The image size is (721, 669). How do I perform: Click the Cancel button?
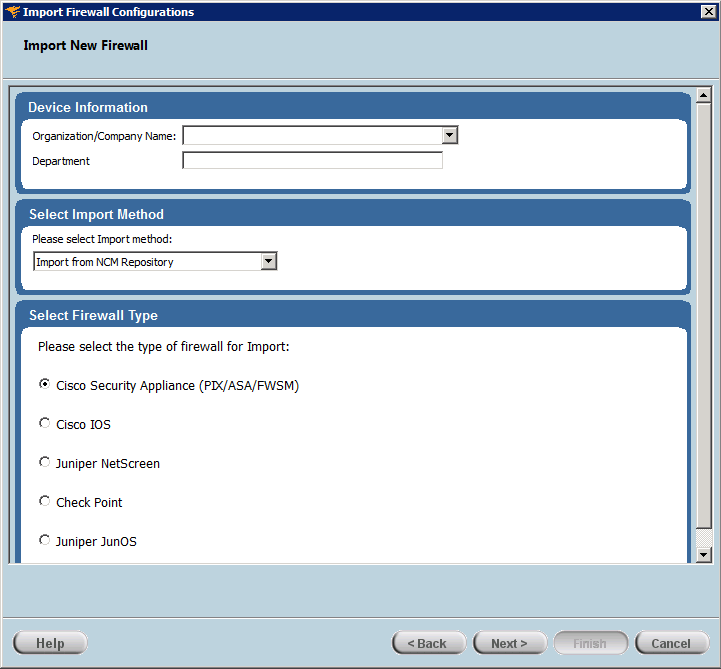click(672, 643)
